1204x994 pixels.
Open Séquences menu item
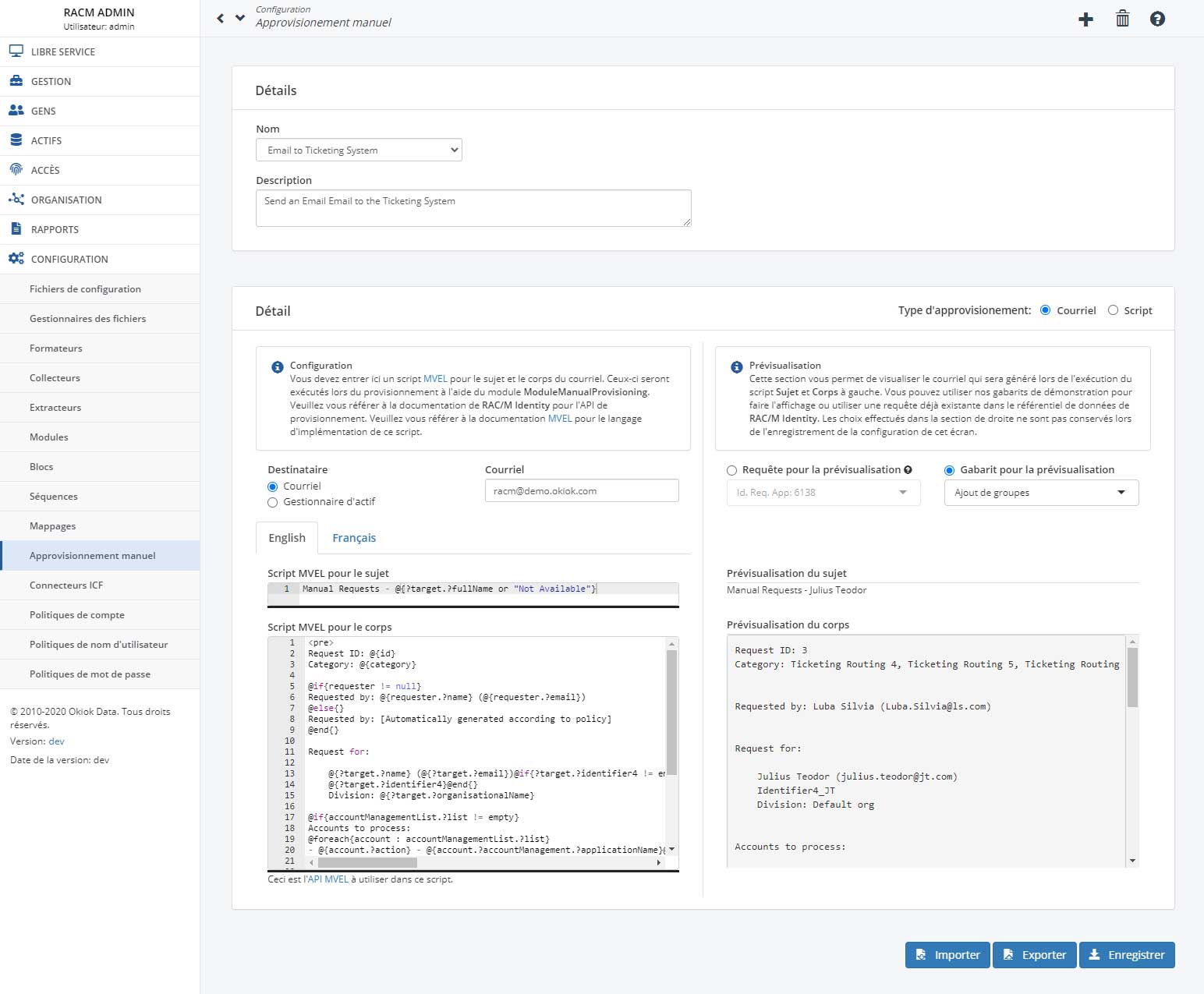(100, 496)
